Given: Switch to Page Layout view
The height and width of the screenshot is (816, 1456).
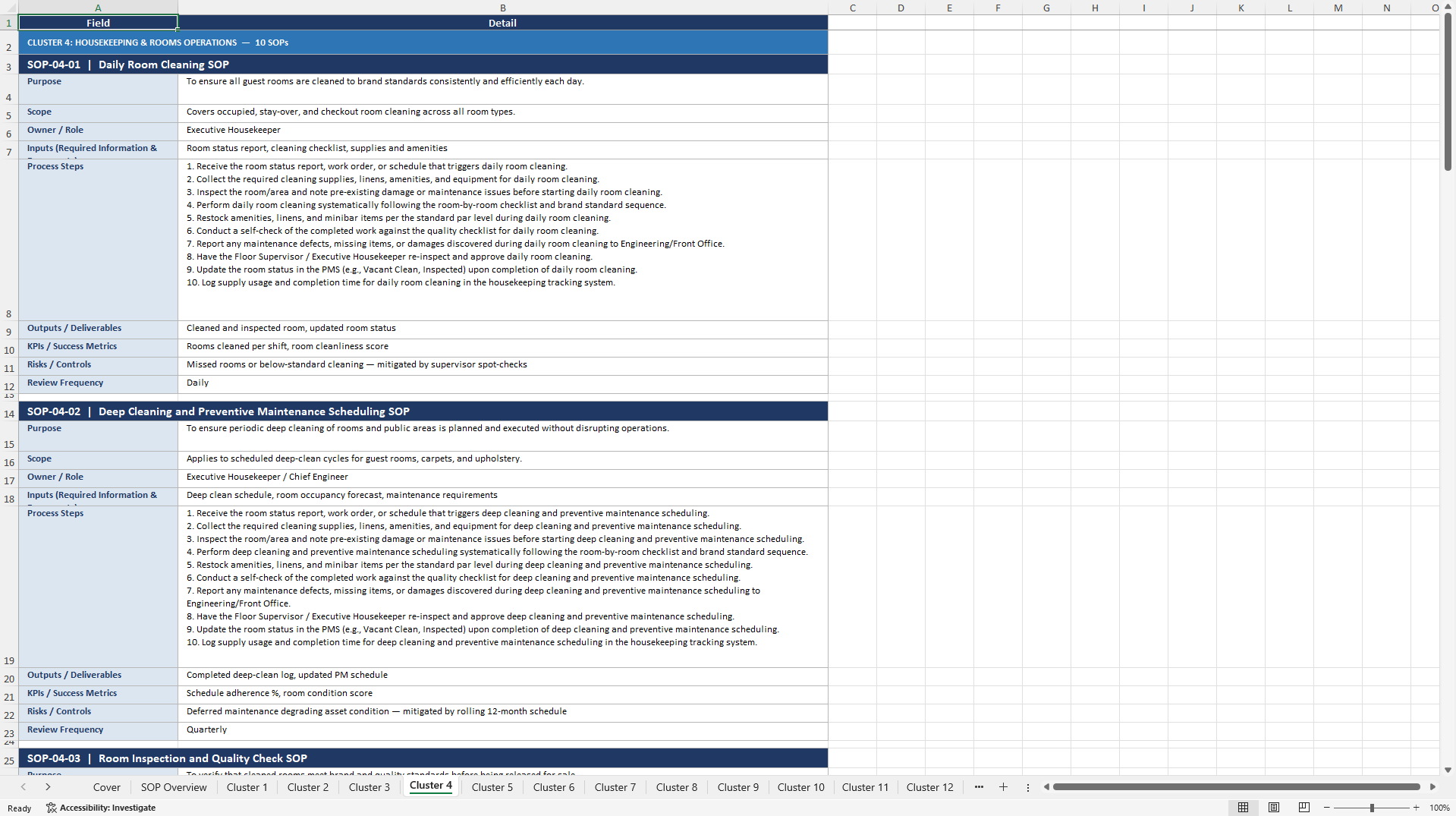Looking at the screenshot, I should pos(1274,808).
